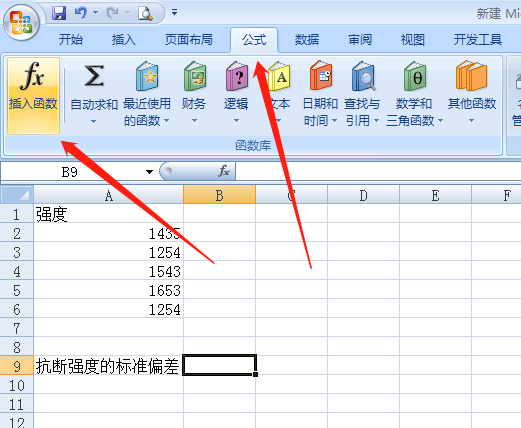Select column D header

363,195
